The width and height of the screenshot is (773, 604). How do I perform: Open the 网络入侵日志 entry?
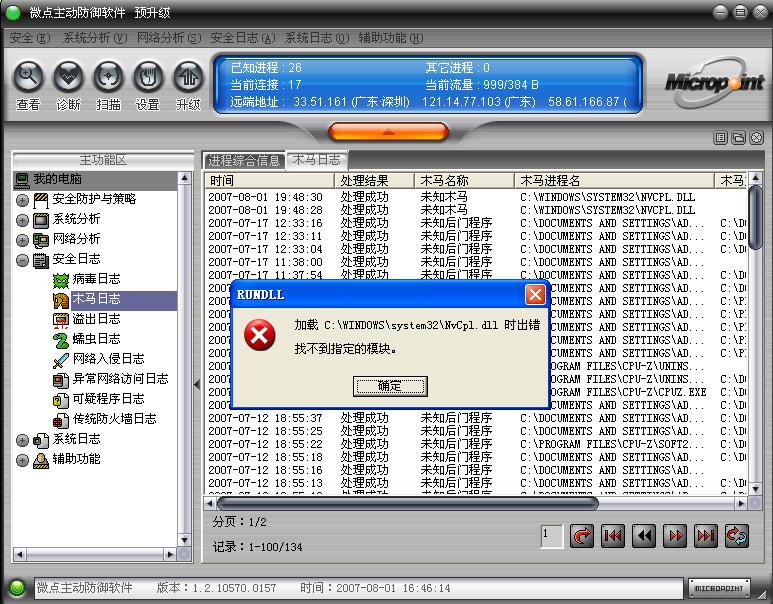(99, 359)
